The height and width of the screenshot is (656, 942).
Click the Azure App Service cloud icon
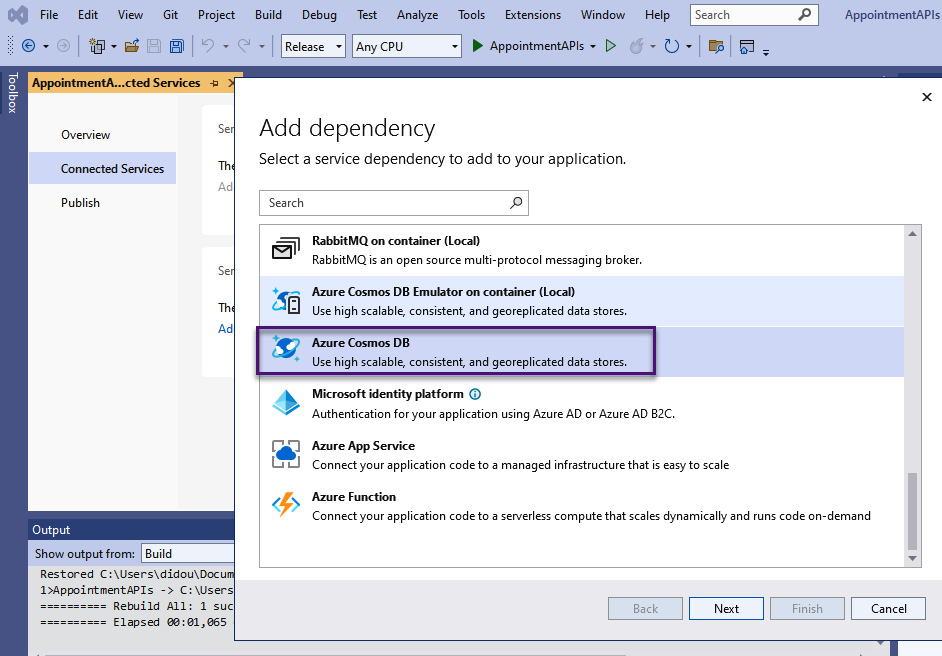coord(286,454)
